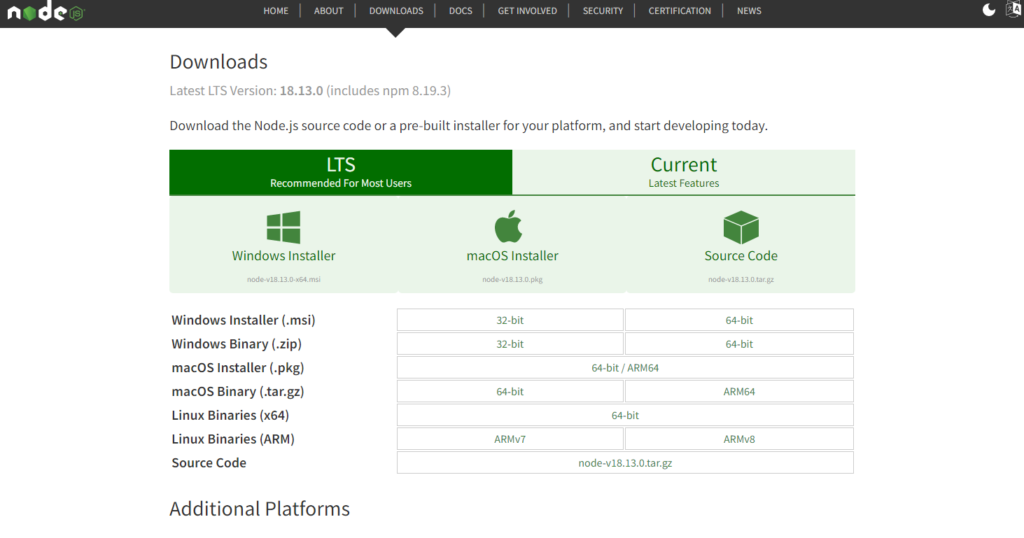Viewport: 1024px width, 538px height.
Task: Download Windows Installer (.msi) 32-bit
Action: pos(510,320)
